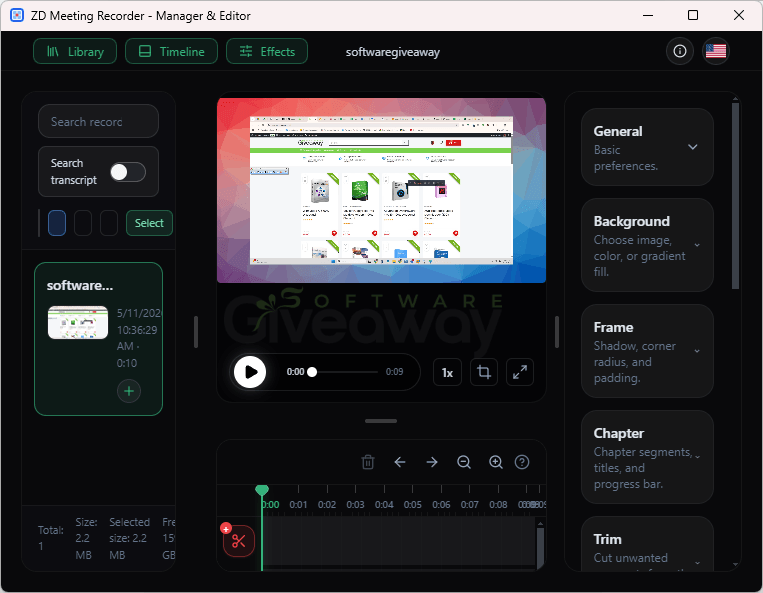Screen dimensions: 763x593
Task: Zoom out the timeline
Action: pos(464,462)
